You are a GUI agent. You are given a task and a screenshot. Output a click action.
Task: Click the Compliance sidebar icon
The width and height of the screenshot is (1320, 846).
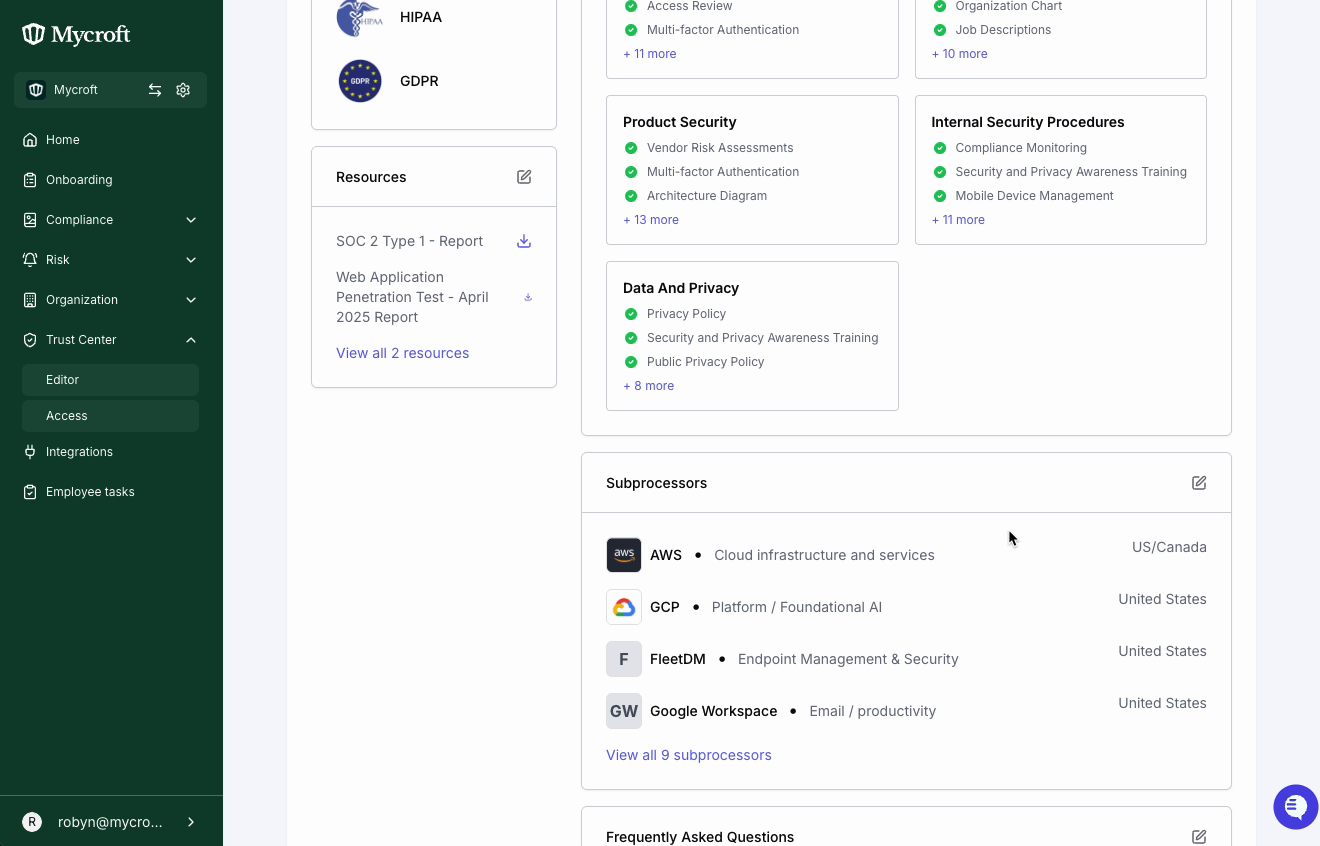(x=30, y=220)
